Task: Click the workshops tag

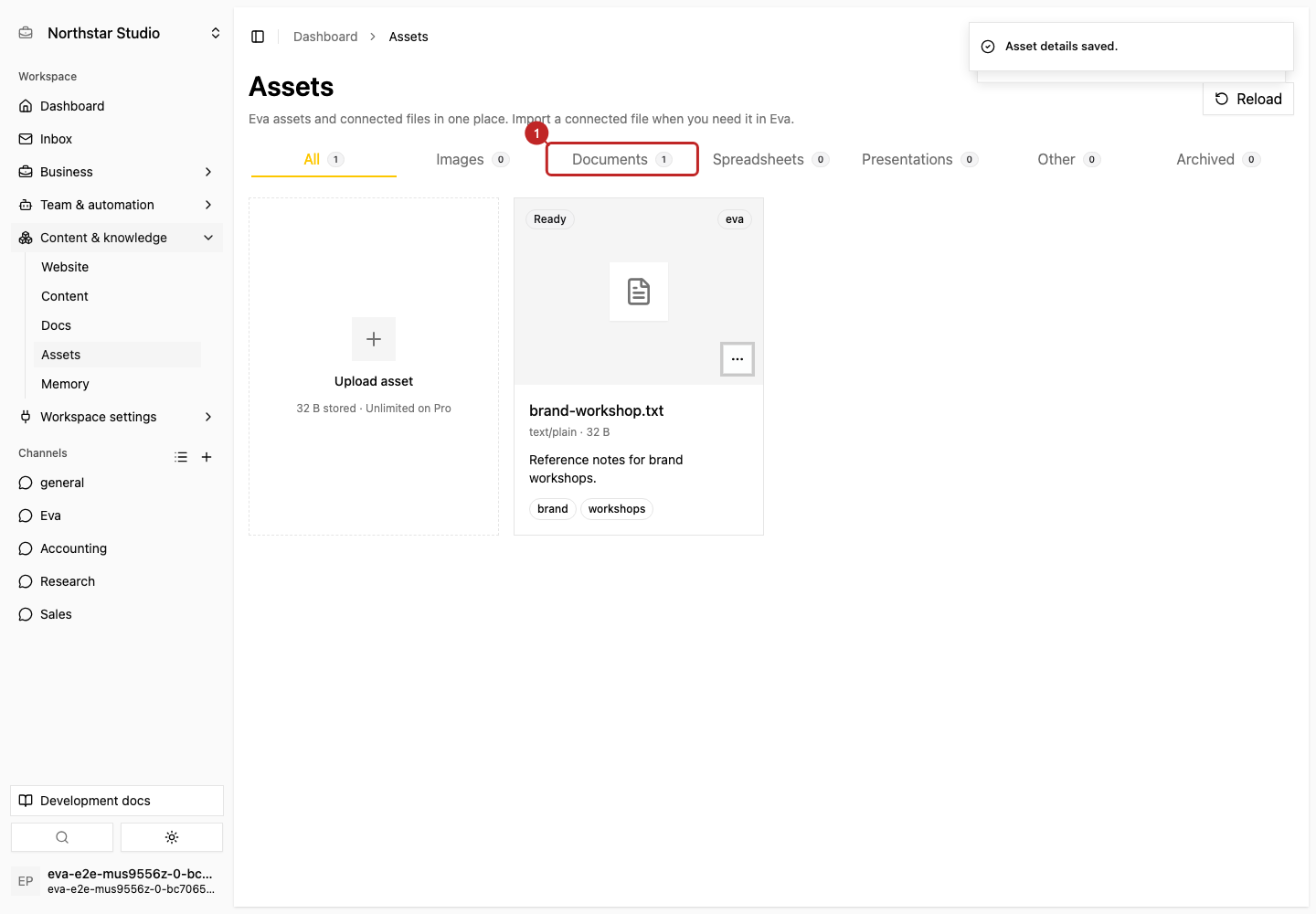Action: (617, 509)
